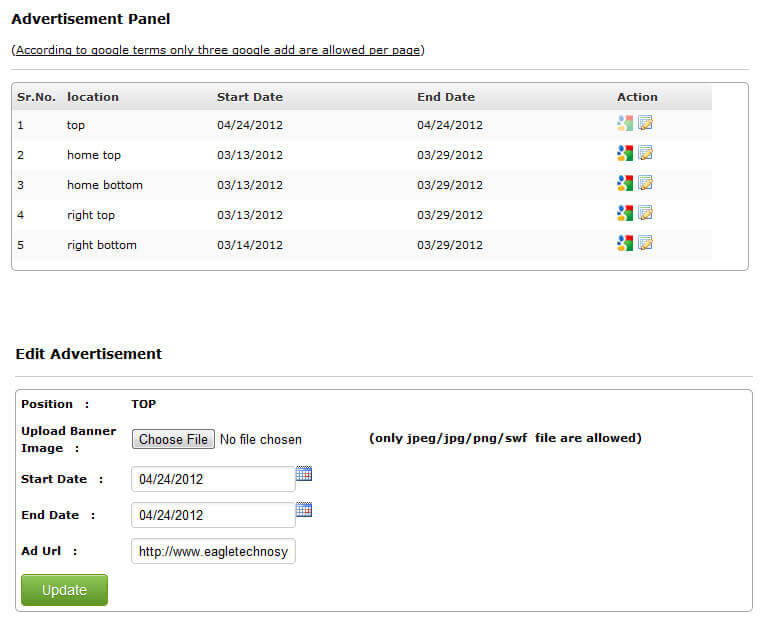The image size is (776, 634).
Task: Click the 'Edit Advertisement' heading
Action: click(89, 354)
